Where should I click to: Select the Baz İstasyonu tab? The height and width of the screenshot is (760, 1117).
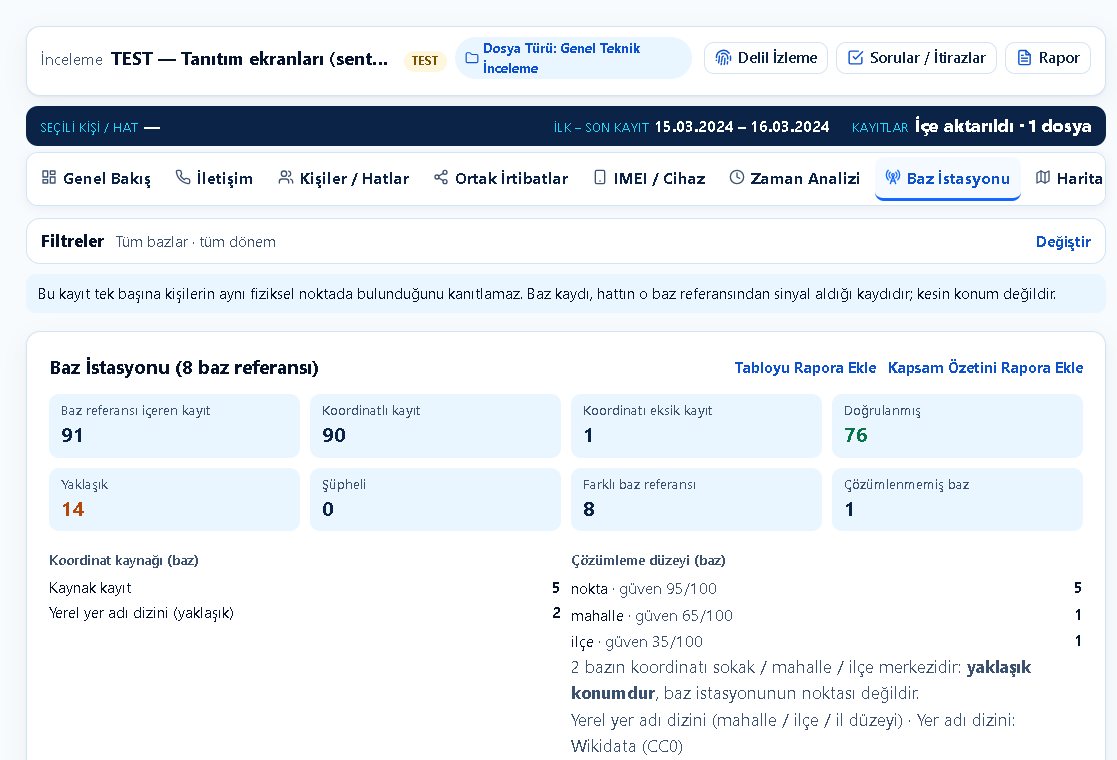point(947,178)
